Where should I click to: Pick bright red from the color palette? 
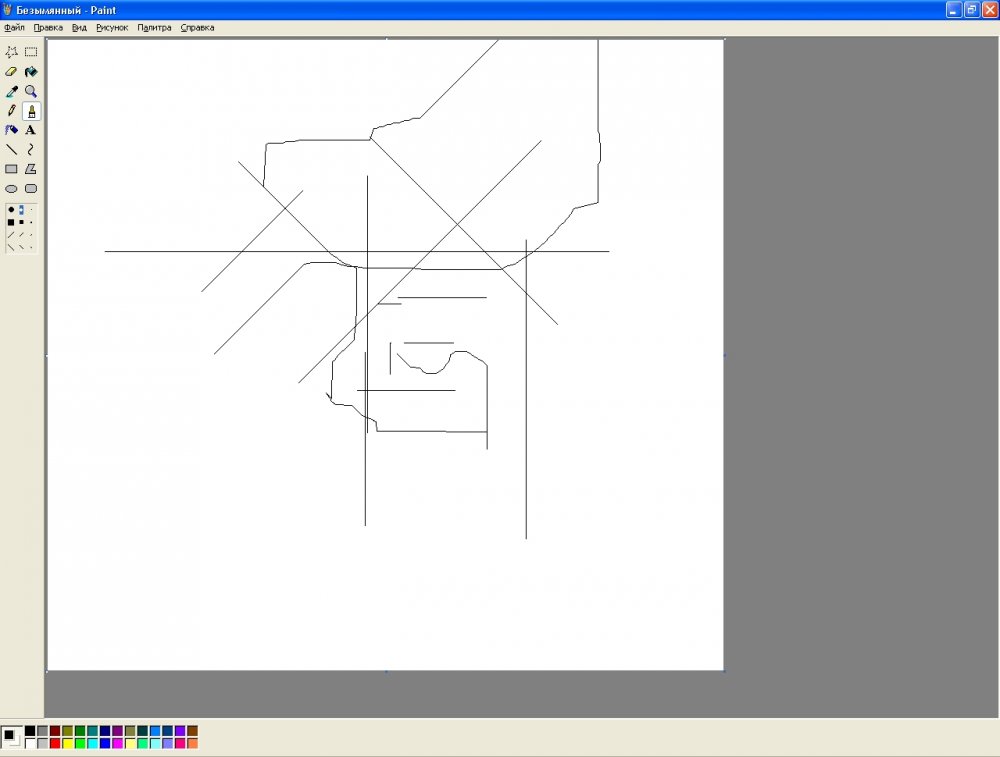coord(55,743)
